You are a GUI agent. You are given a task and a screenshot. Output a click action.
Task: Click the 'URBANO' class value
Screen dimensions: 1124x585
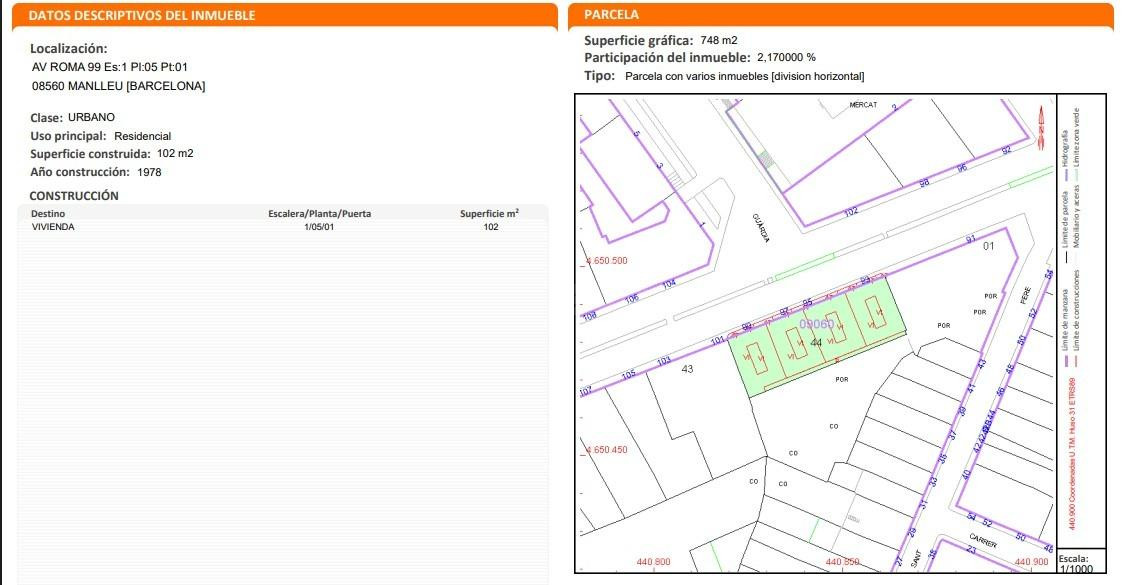(x=92, y=118)
